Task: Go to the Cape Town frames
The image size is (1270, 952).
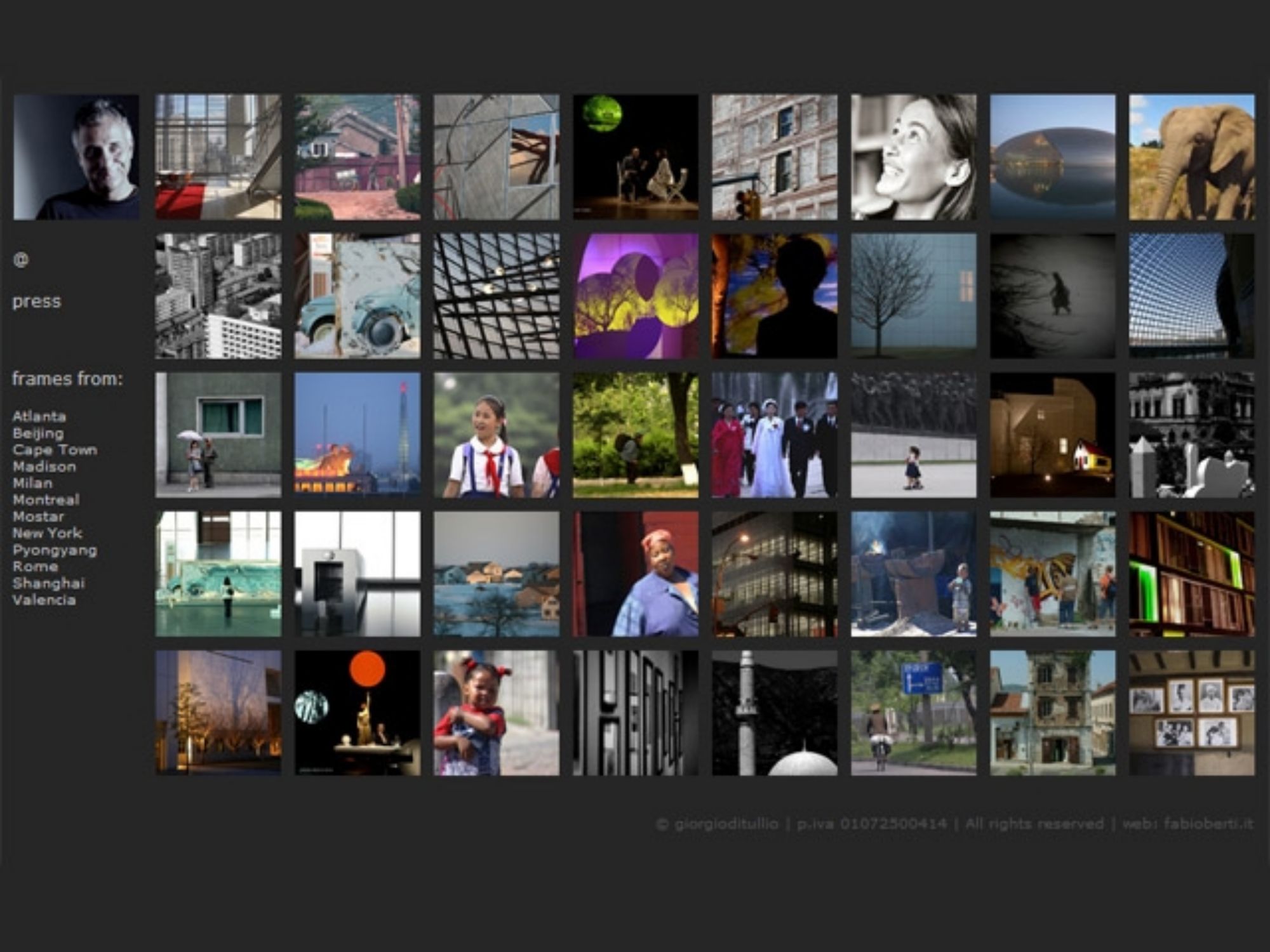Action: [x=55, y=450]
